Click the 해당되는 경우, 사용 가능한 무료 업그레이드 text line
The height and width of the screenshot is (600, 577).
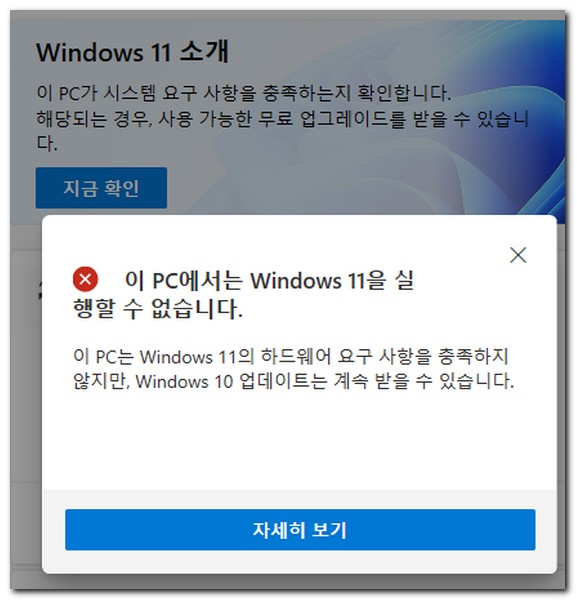click(282, 118)
